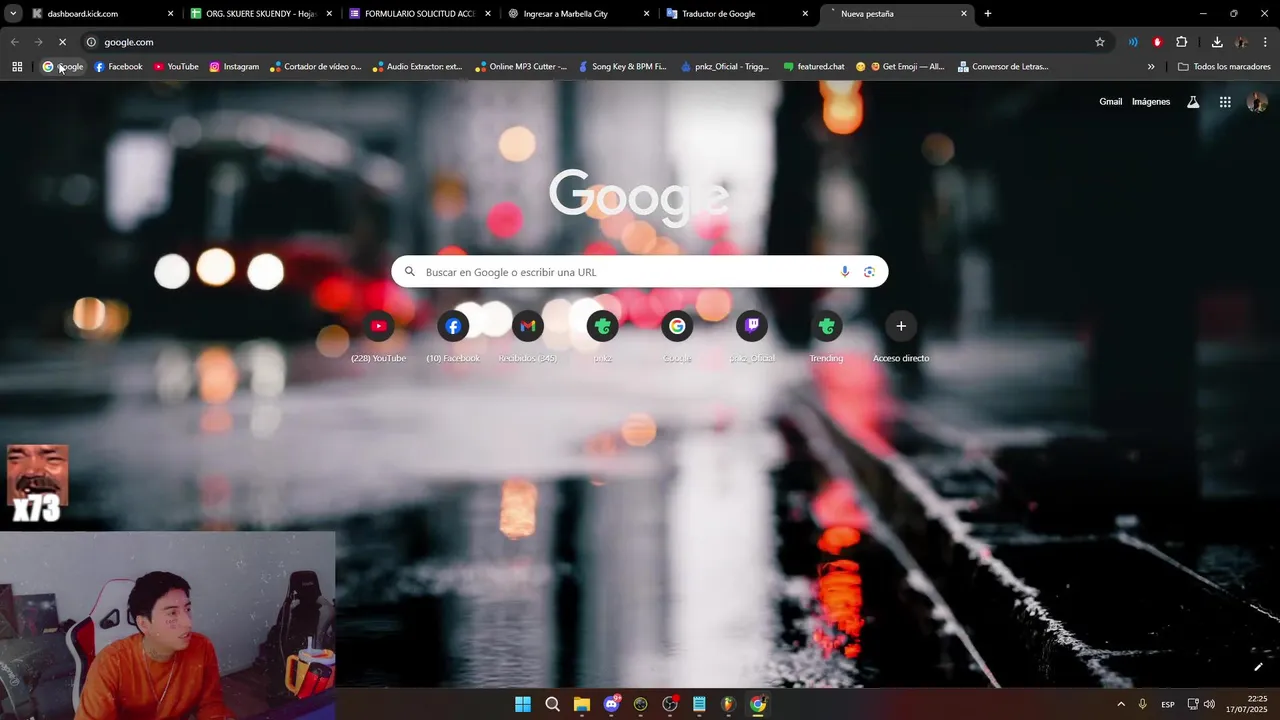Open File Explorer from taskbar

(x=582, y=704)
